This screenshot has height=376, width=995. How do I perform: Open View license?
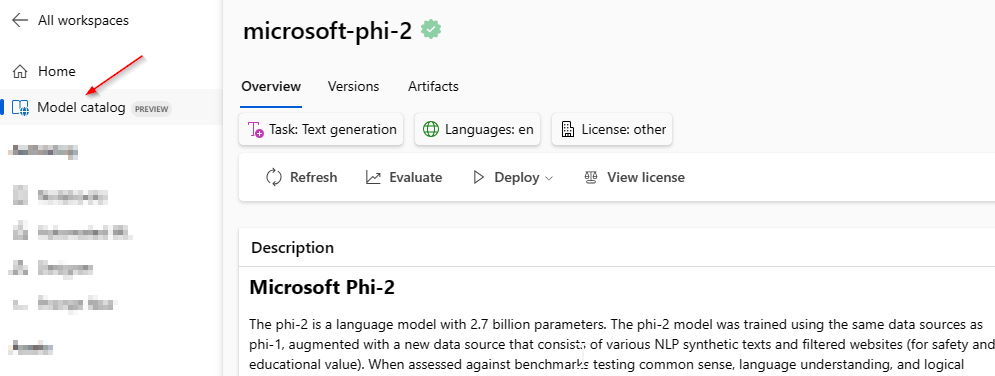pos(646,178)
